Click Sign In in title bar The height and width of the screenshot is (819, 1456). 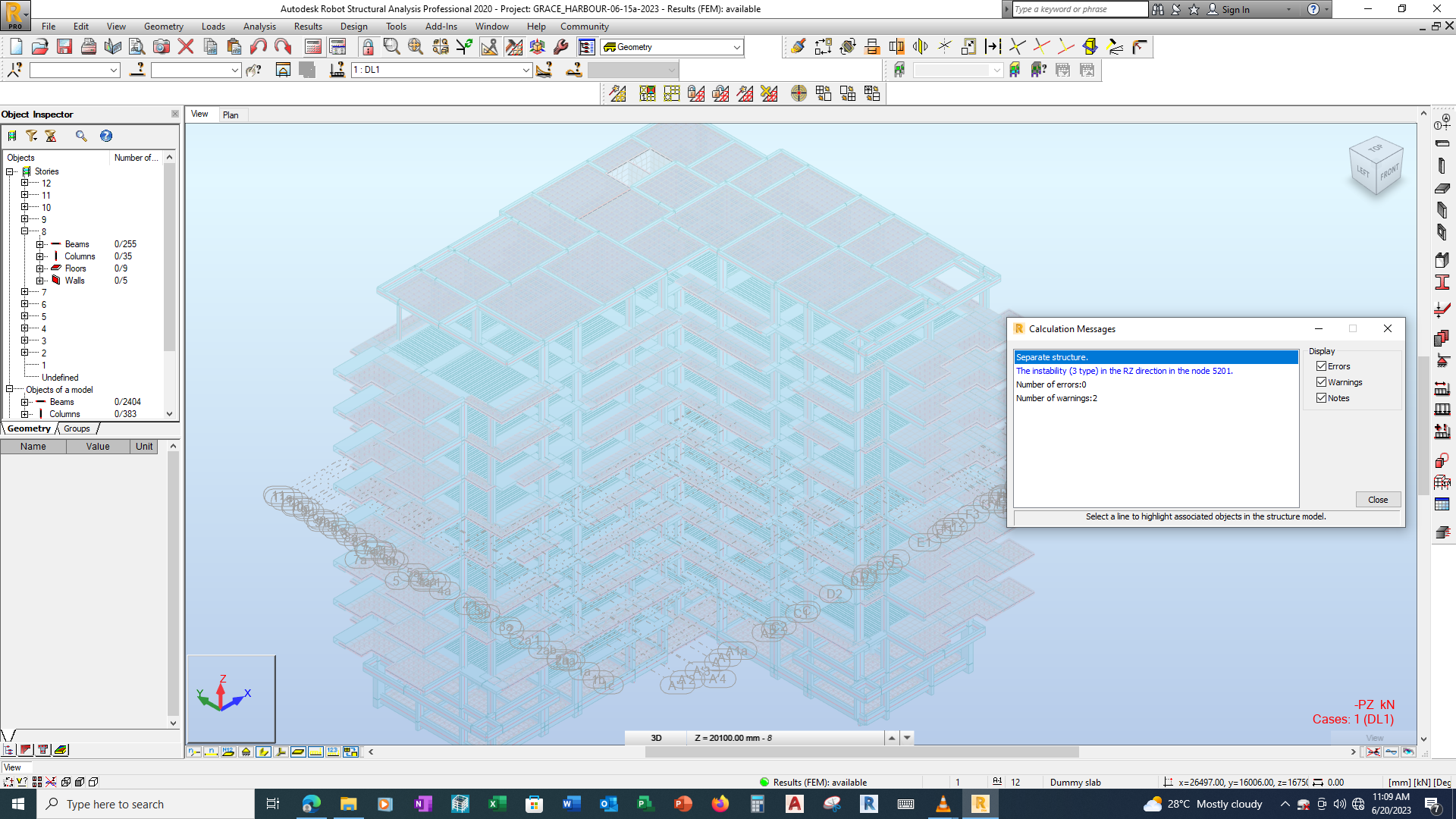(x=1235, y=9)
